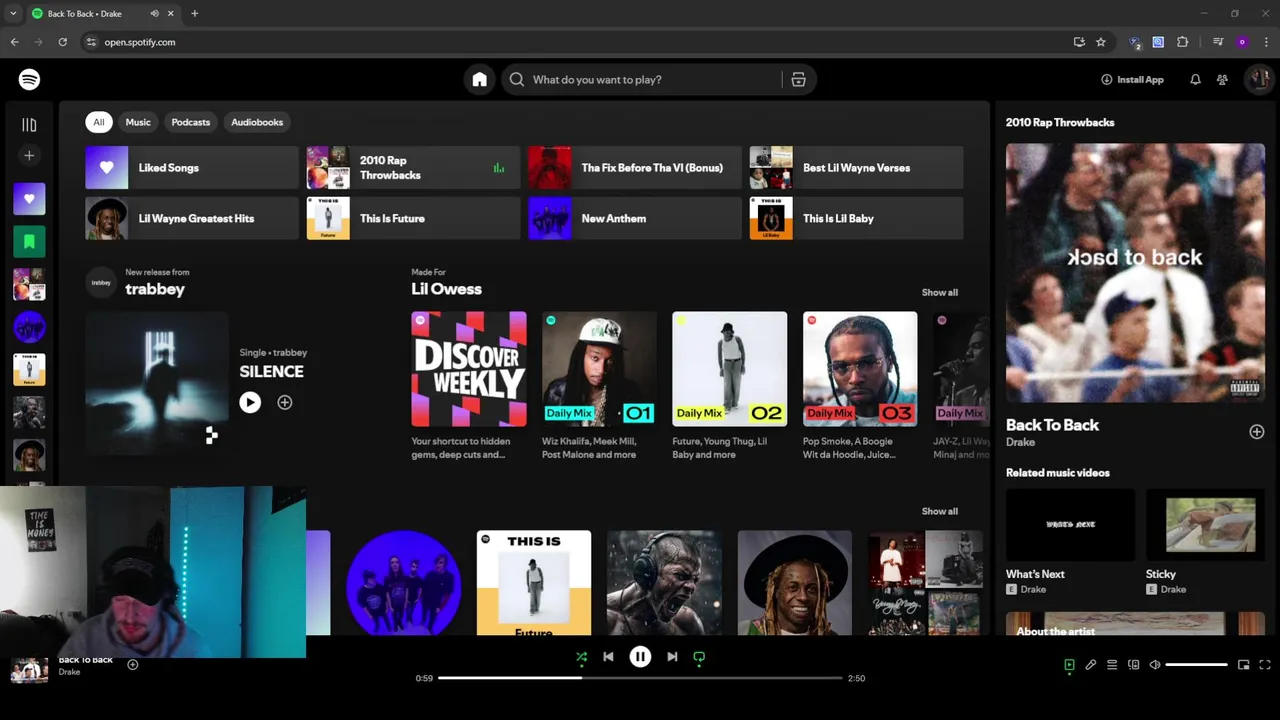Toggle shuffle in the player

[x=581, y=657]
